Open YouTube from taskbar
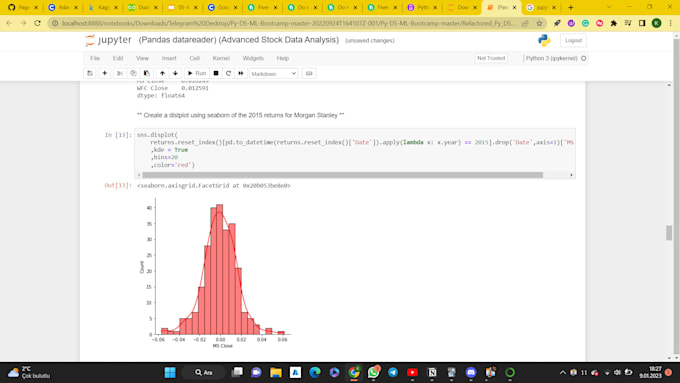This screenshot has width=680, height=383. [412, 372]
